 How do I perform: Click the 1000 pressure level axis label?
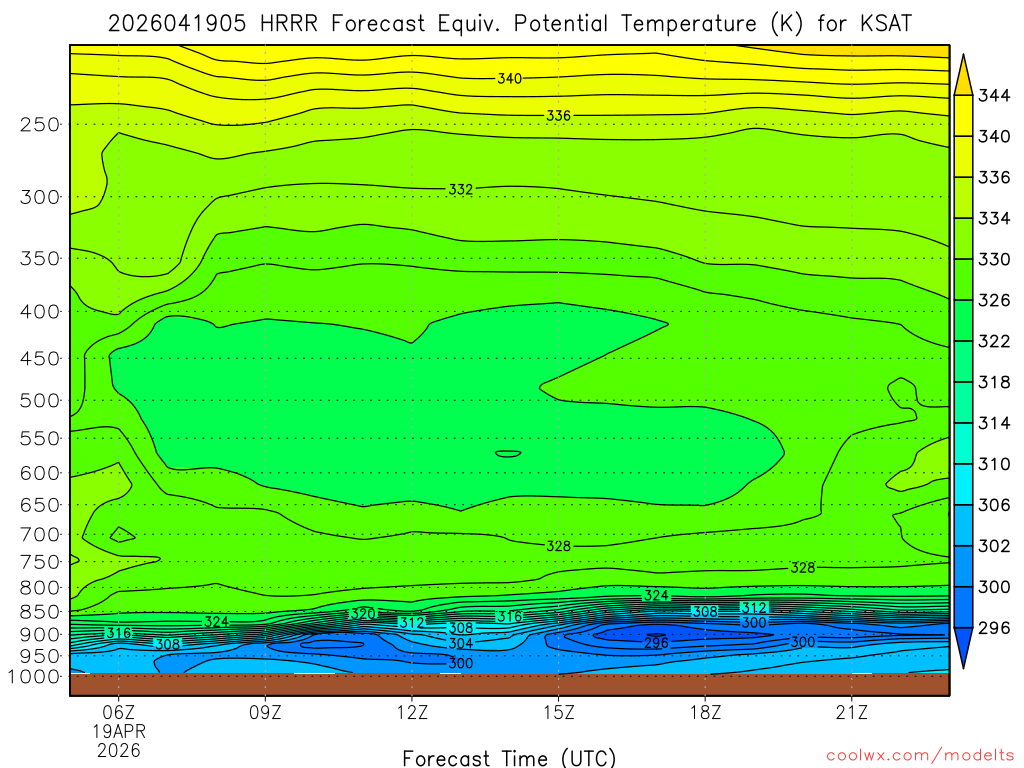coord(33,677)
